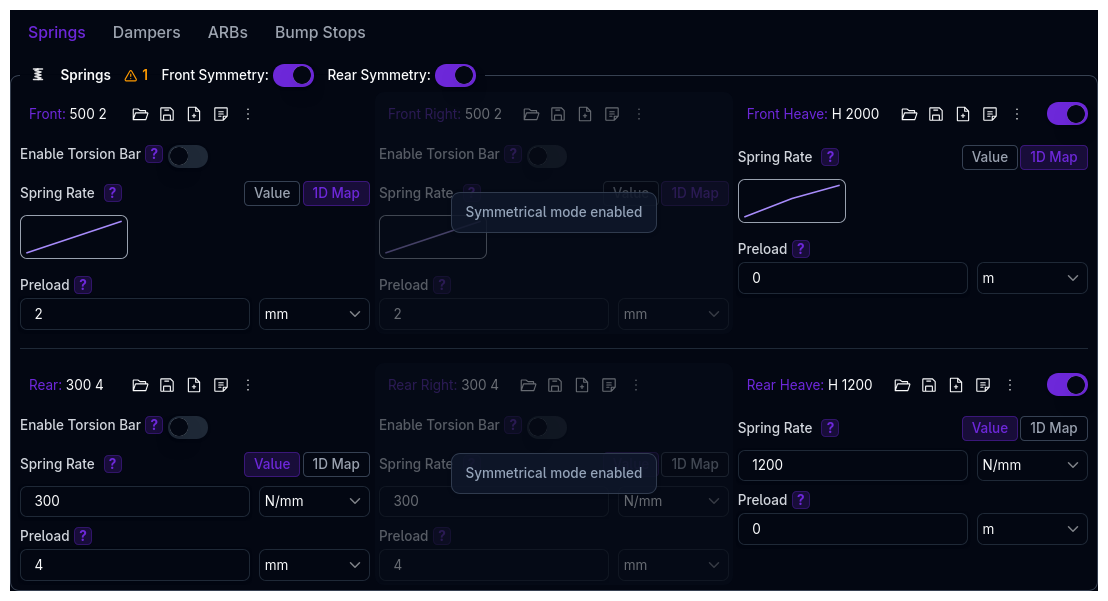Click the Springs warning triangle icon
Viewport: 1108px width, 601px height.
[131, 75]
